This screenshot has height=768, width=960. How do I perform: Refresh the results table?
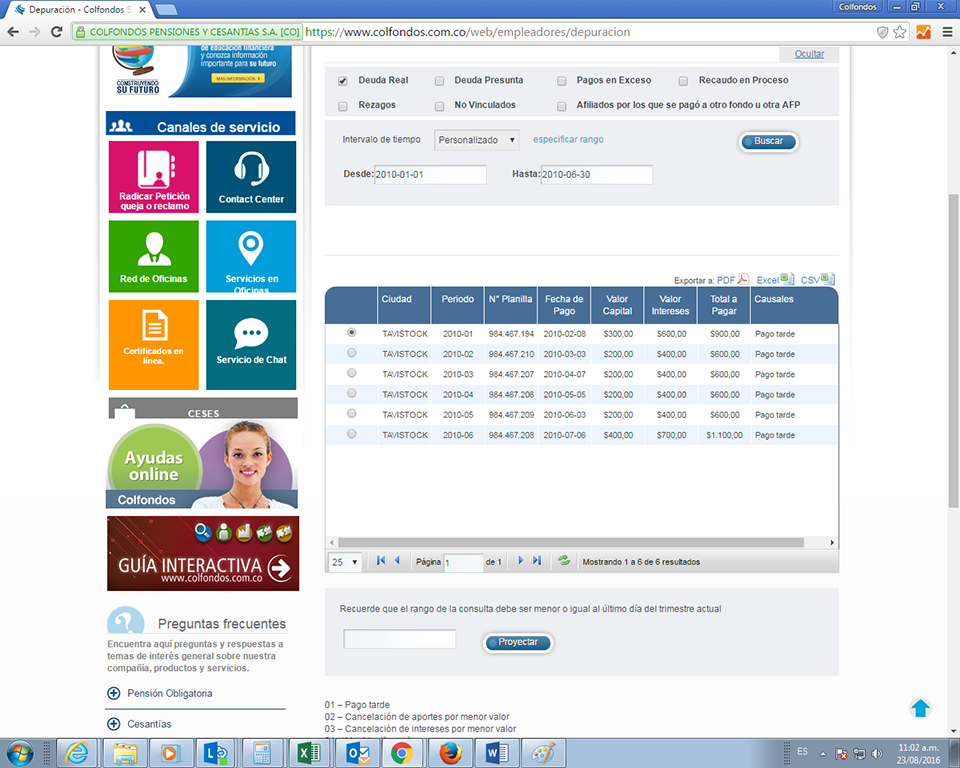tap(564, 562)
